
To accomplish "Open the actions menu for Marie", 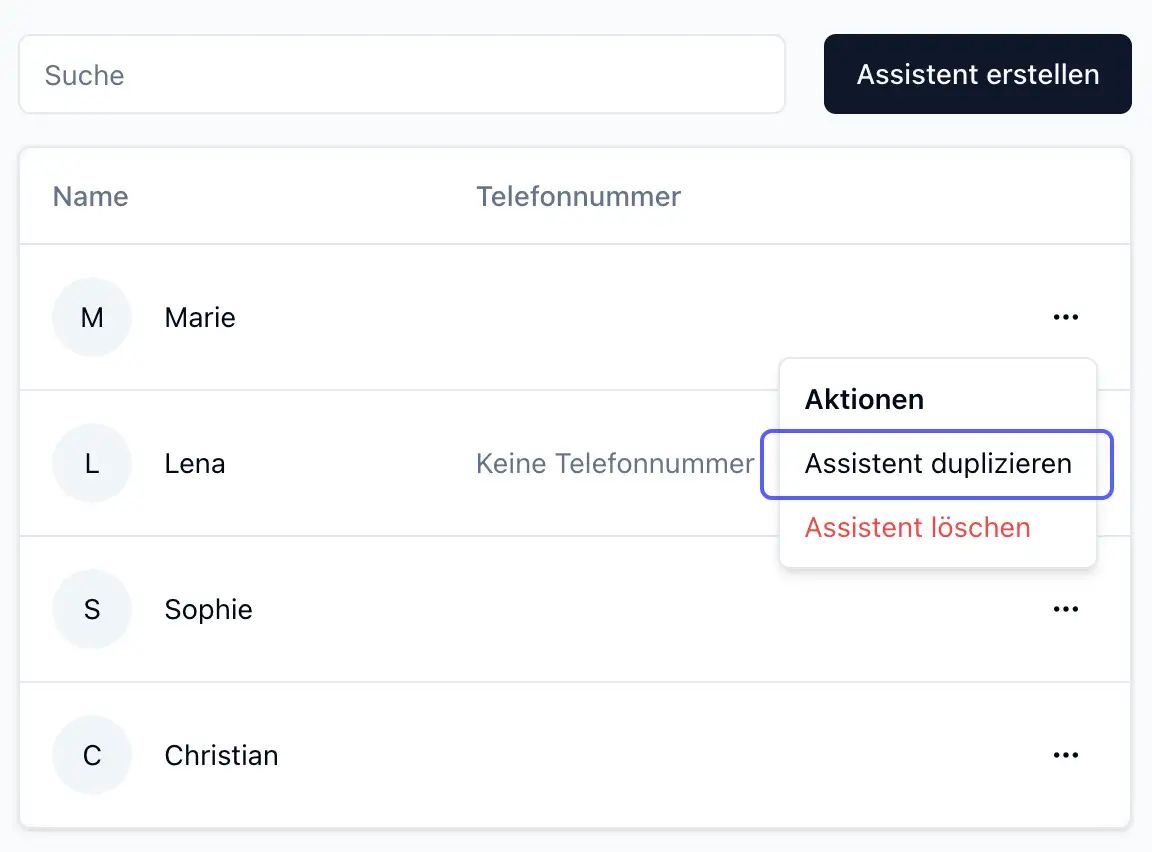I will (x=1065, y=318).
